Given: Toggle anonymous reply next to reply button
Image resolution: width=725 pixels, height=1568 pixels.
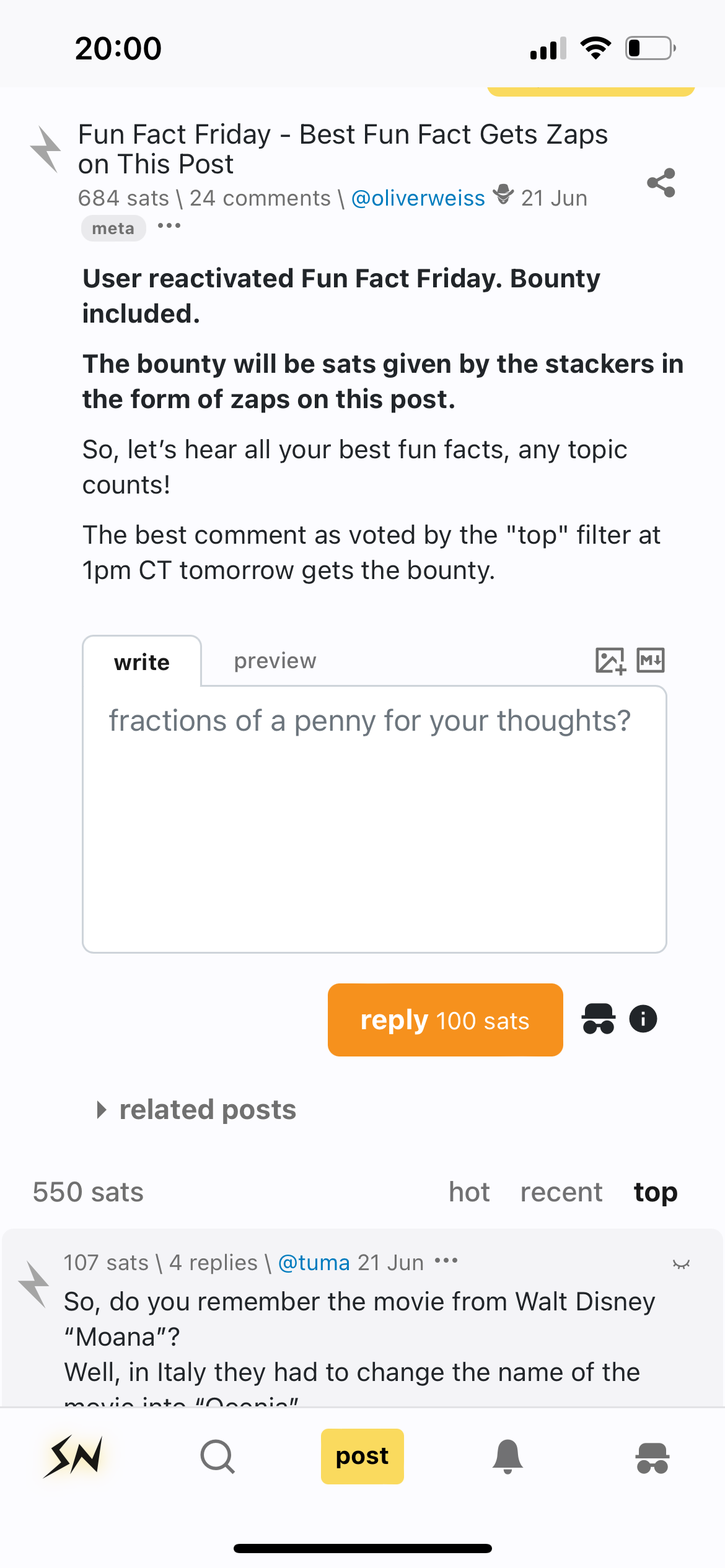Looking at the screenshot, I should pos(598,1019).
